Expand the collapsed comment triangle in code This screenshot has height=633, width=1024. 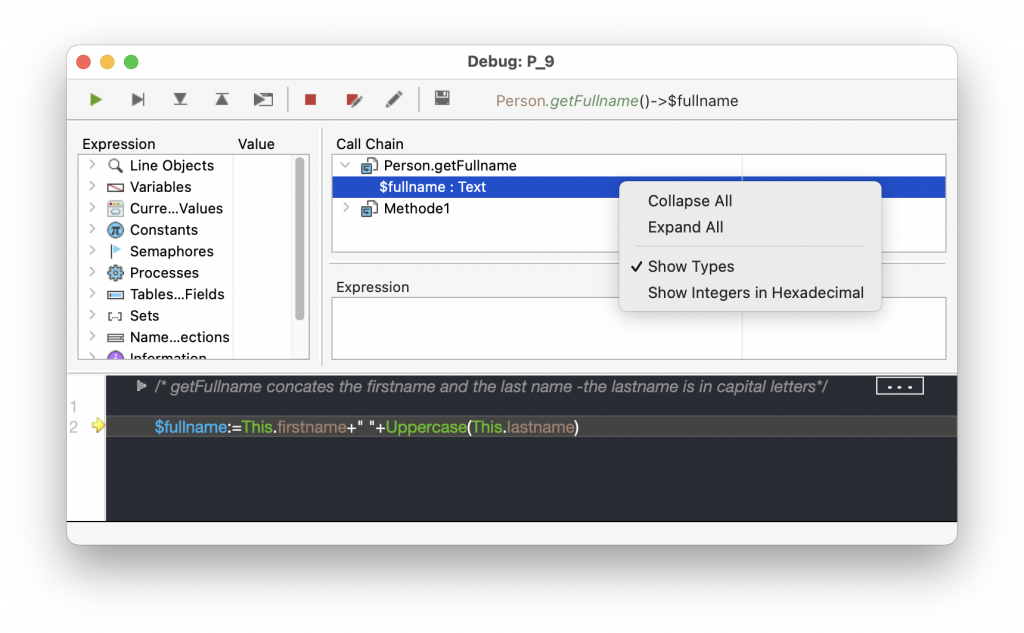141,386
